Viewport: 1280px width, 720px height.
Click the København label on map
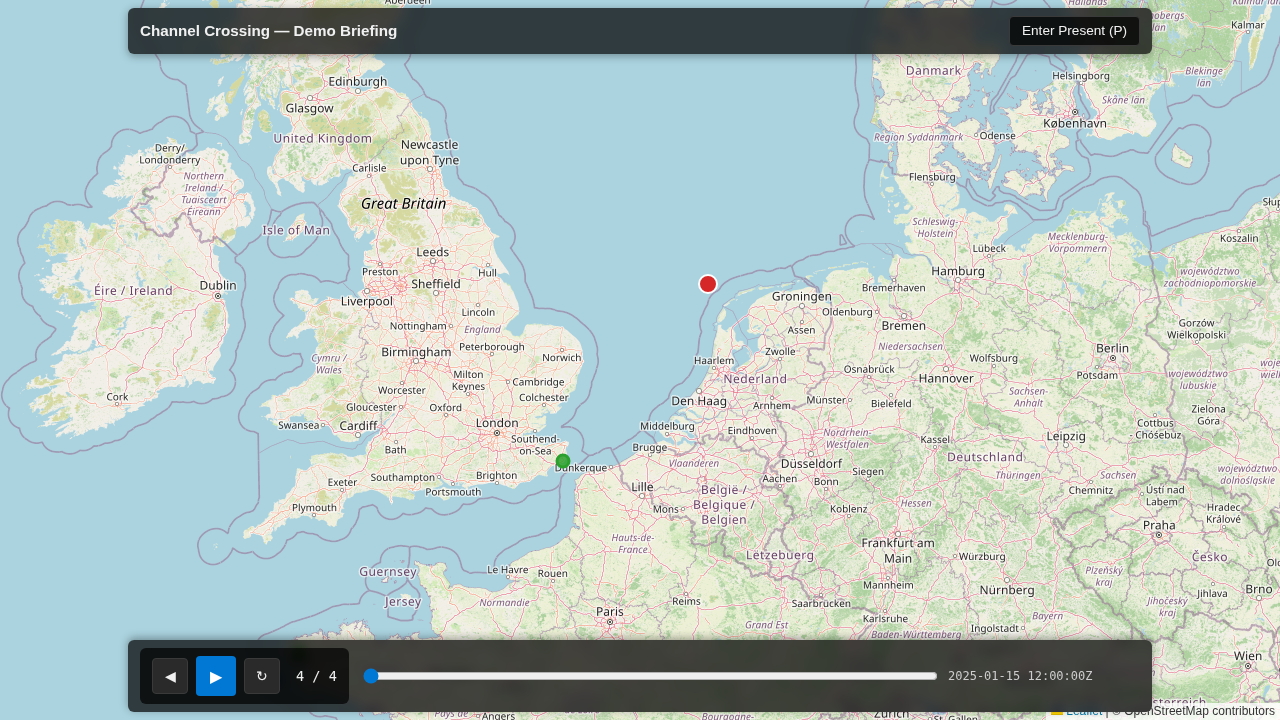pos(1075,123)
